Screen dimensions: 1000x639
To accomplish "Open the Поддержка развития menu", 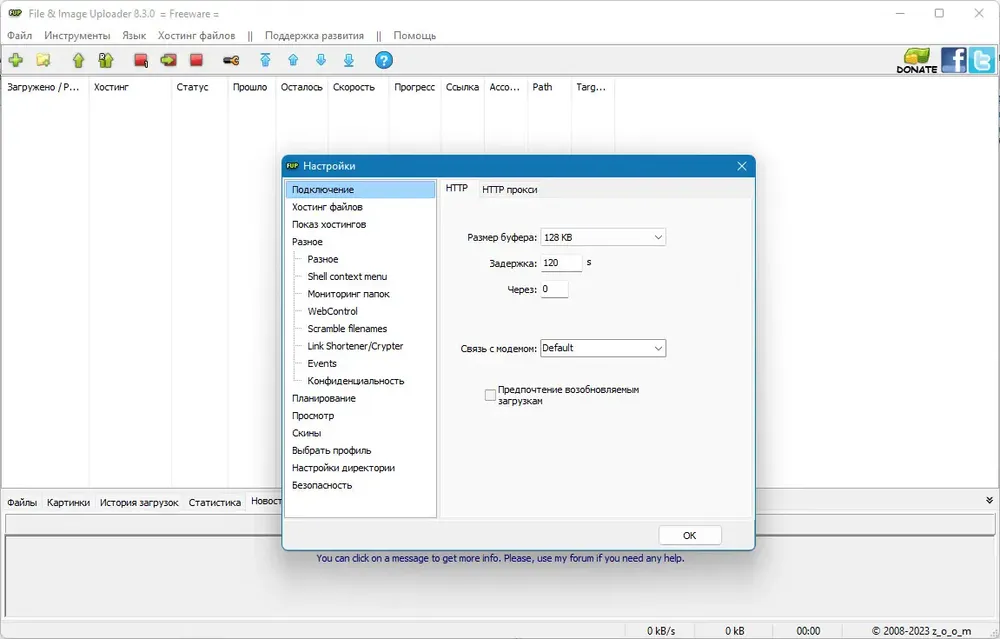I will click(x=314, y=35).
